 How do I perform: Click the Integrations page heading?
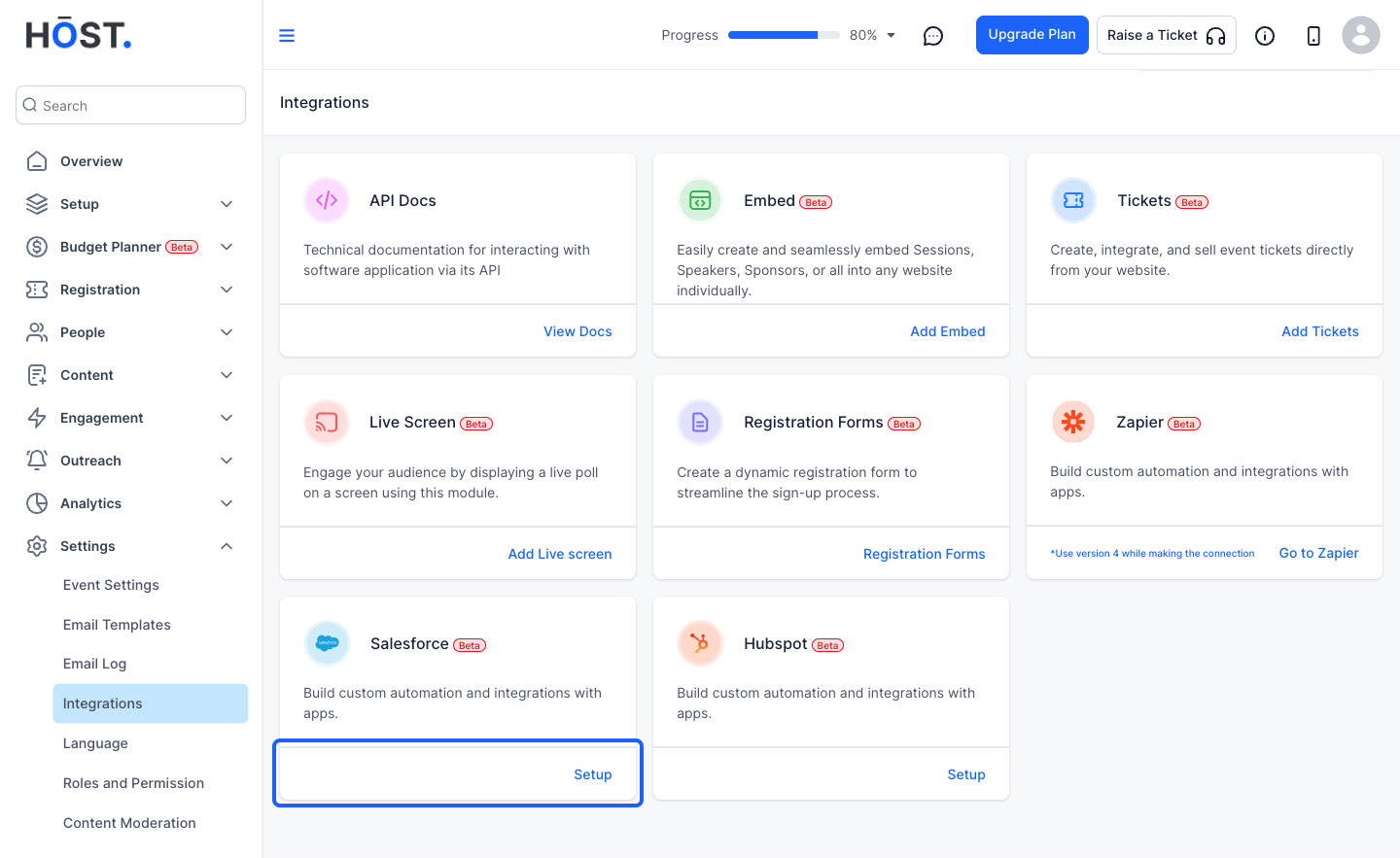click(325, 103)
